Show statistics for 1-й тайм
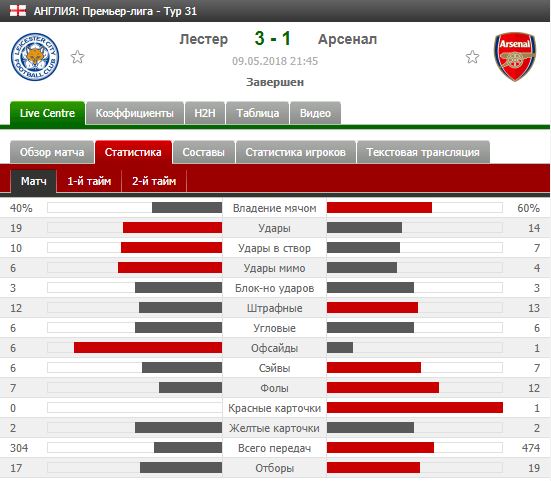This screenshot has width=551, height=481. (89, 181)
